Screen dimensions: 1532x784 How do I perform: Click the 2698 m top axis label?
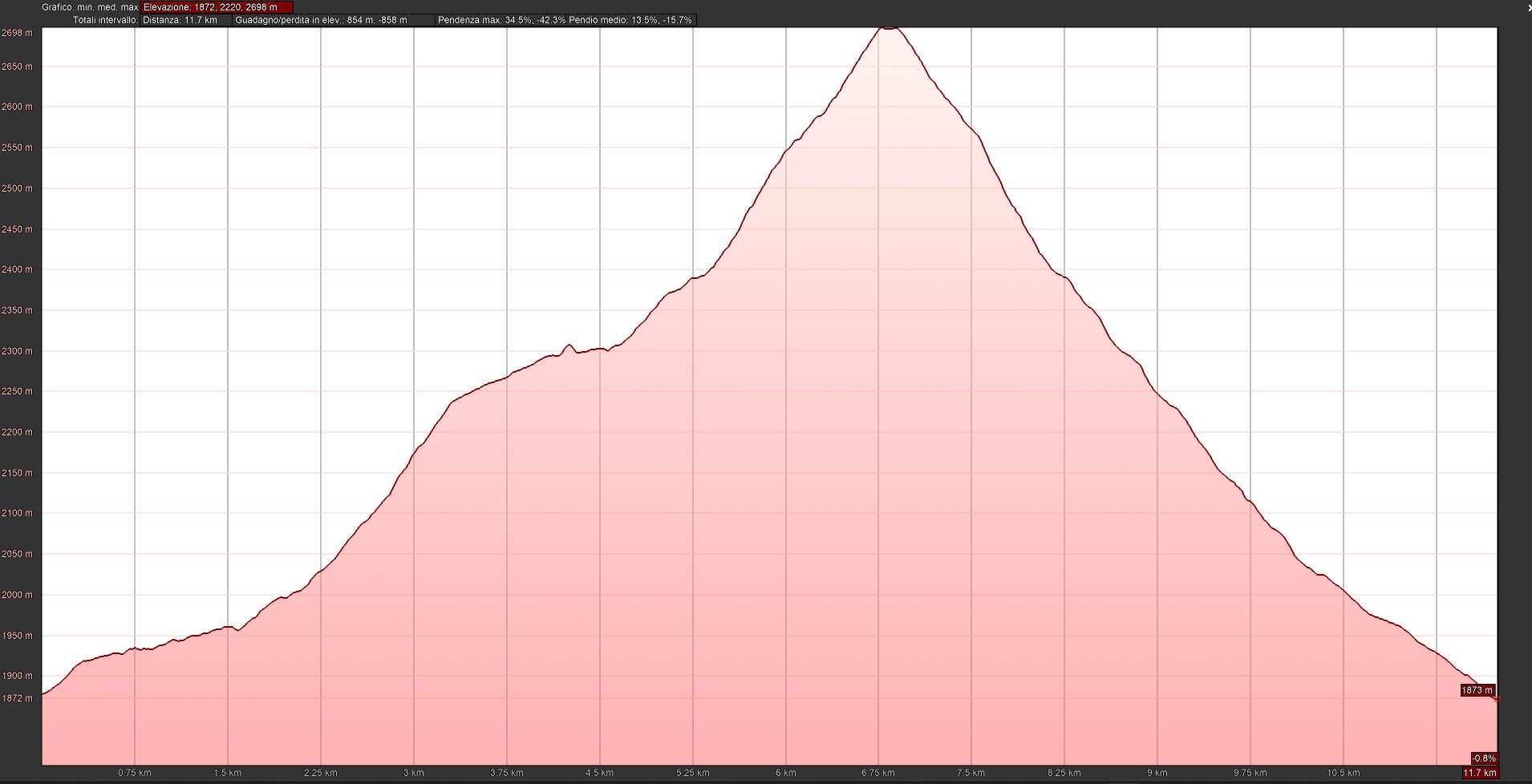tap(18, 33)
